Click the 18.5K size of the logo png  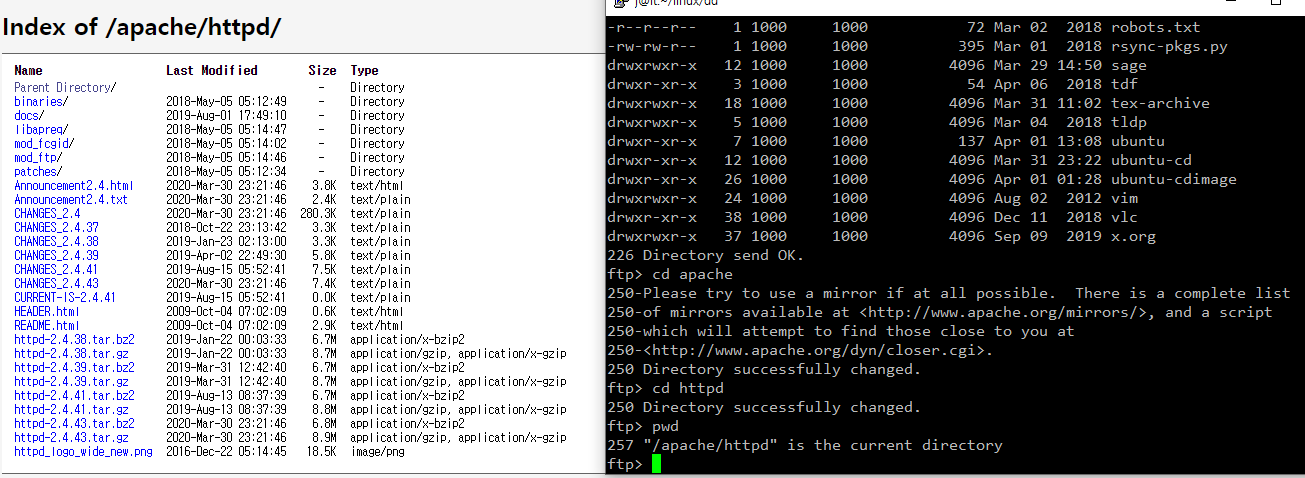[x=322, y=451]
